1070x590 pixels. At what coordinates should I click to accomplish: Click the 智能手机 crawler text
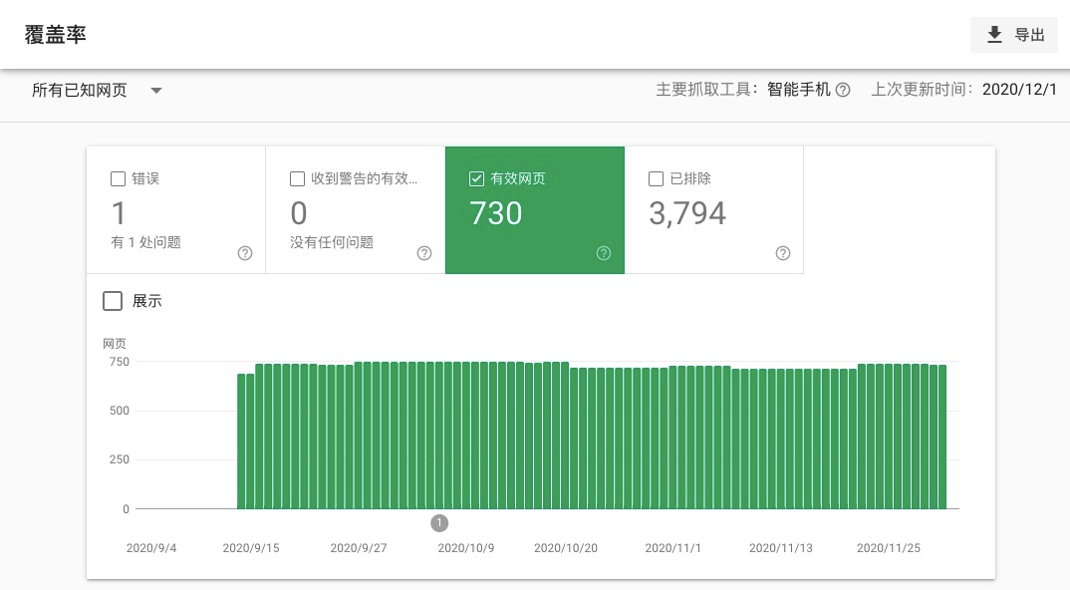pyautogui.click(x=798, y=90)
